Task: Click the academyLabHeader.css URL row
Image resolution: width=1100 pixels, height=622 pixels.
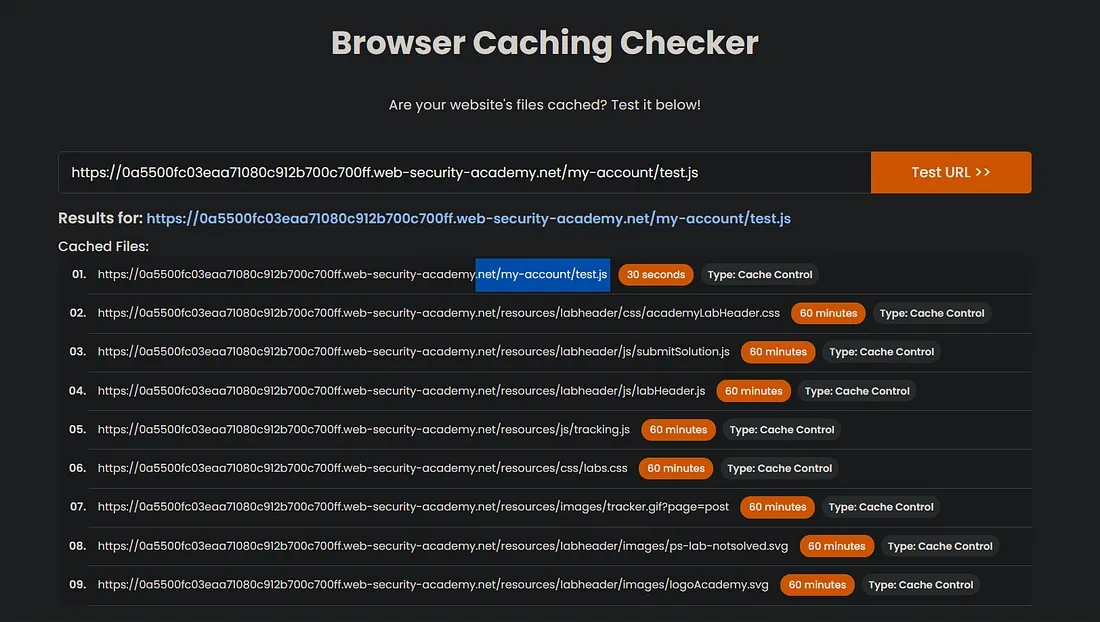Action: click(x=438, y=313)
